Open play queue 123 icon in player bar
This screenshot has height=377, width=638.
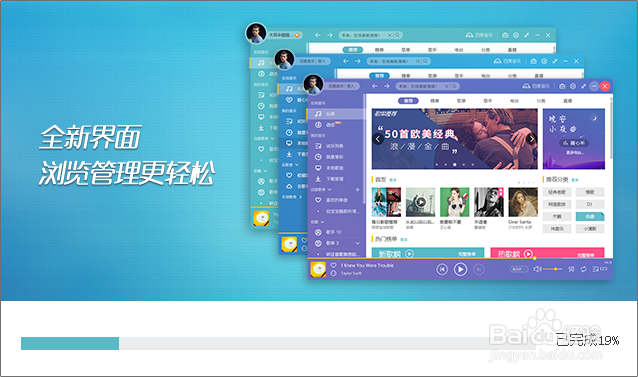tap(600, 269)
